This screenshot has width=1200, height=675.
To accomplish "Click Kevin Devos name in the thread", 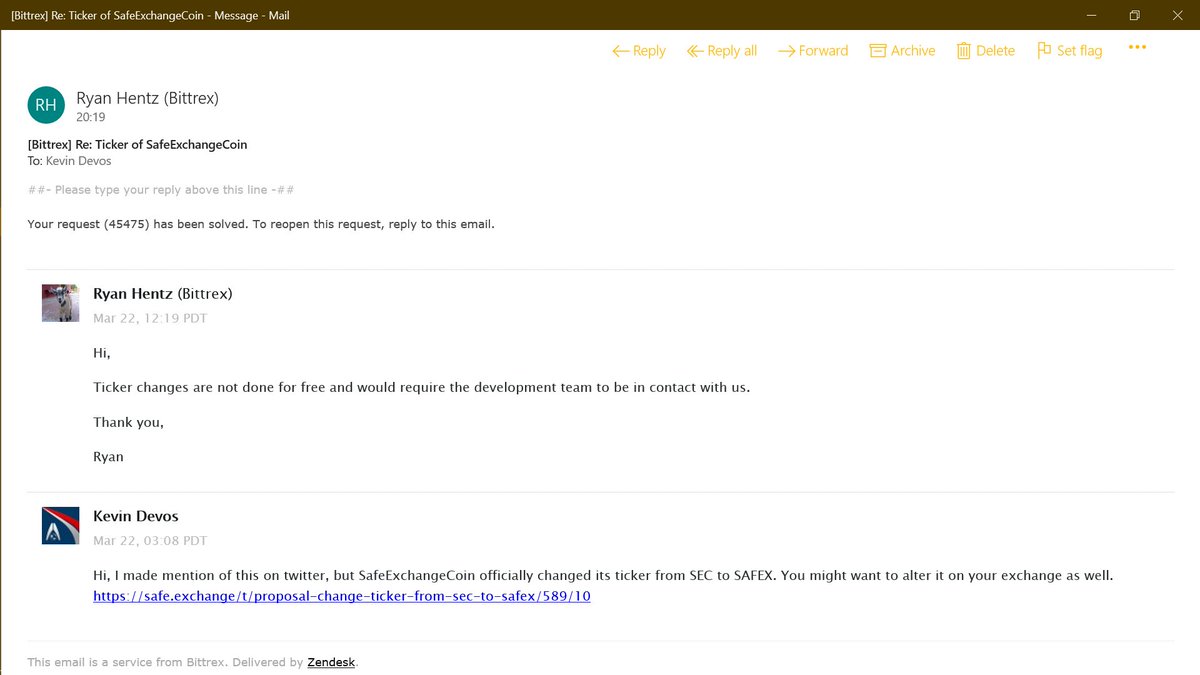I will [x=136, y=516].
